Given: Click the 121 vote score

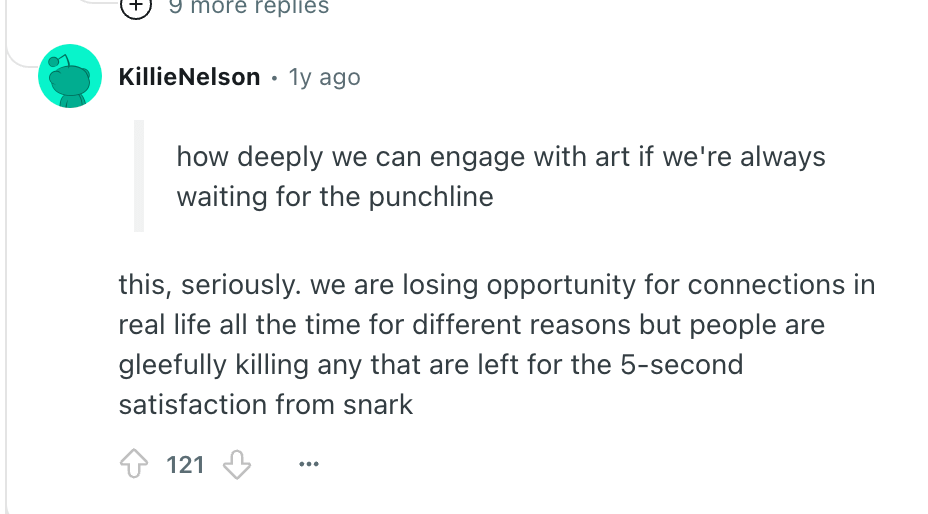Looking at the screenshot, I should 185,465.
